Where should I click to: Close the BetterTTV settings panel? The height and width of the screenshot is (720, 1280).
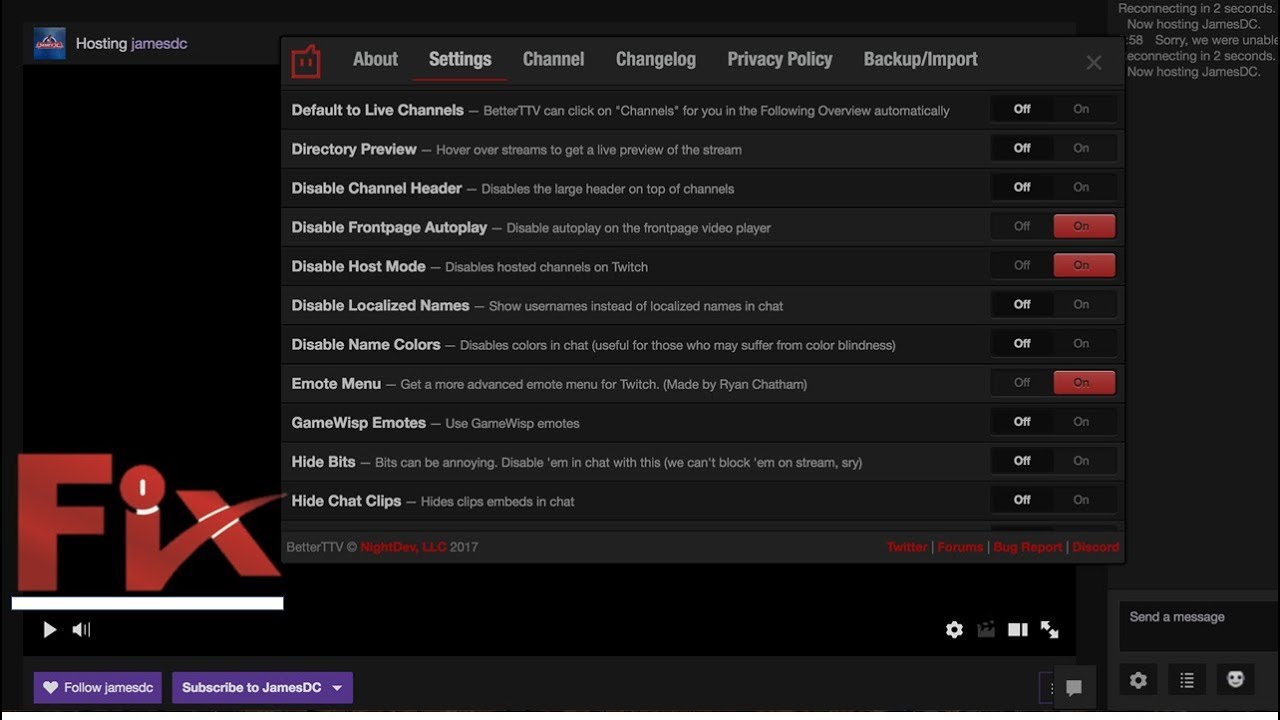click(1094, 63)
